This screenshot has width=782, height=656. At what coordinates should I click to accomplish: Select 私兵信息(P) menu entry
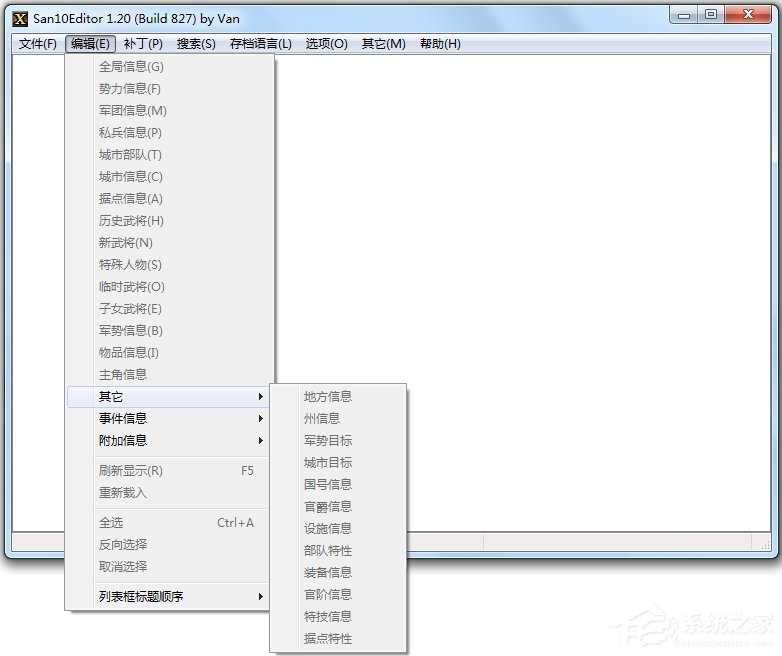click(x=170, y=132)
